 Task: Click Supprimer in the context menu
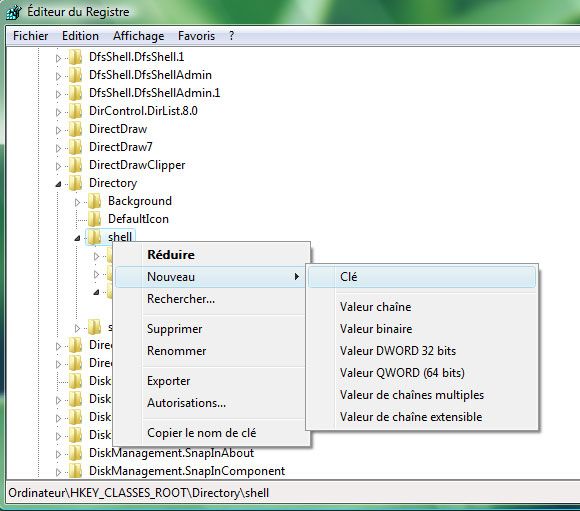tap(175, 329)
